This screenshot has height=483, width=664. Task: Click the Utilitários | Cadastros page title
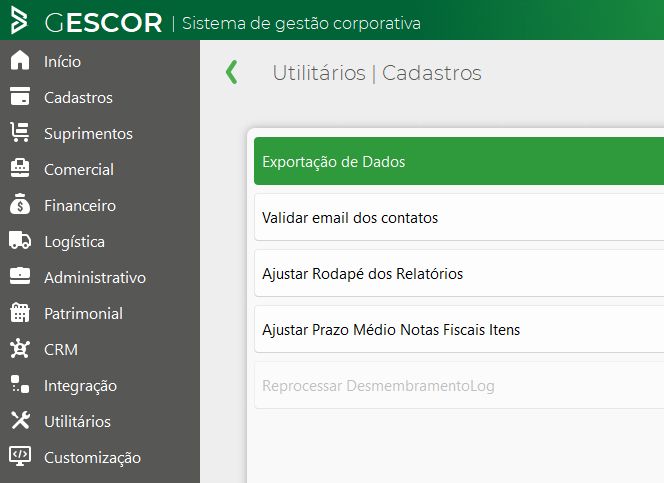tap(377, 73)
